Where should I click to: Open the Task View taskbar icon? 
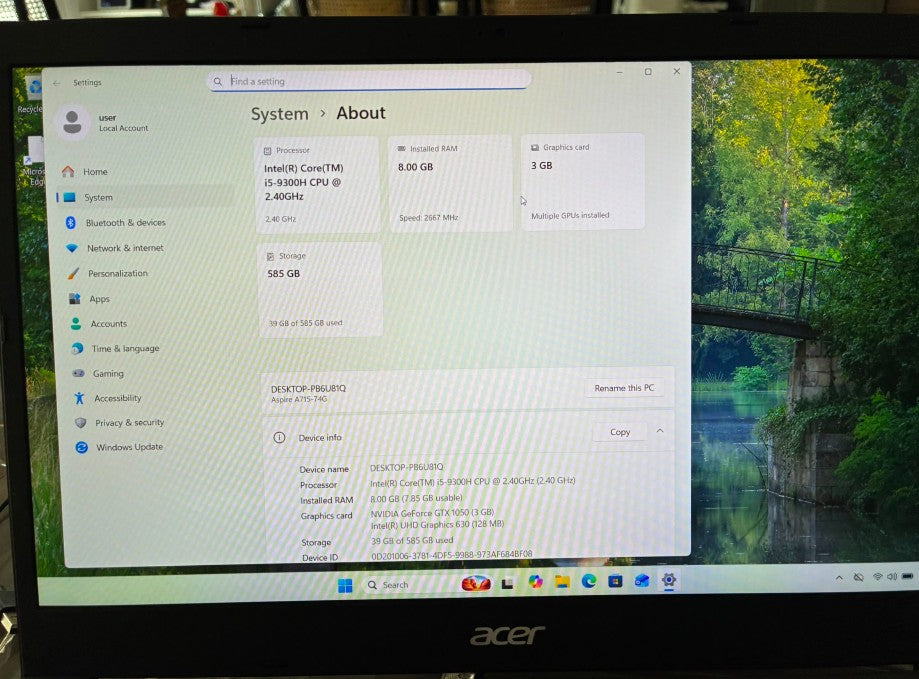pyautogui.click(x=507, y=584)
